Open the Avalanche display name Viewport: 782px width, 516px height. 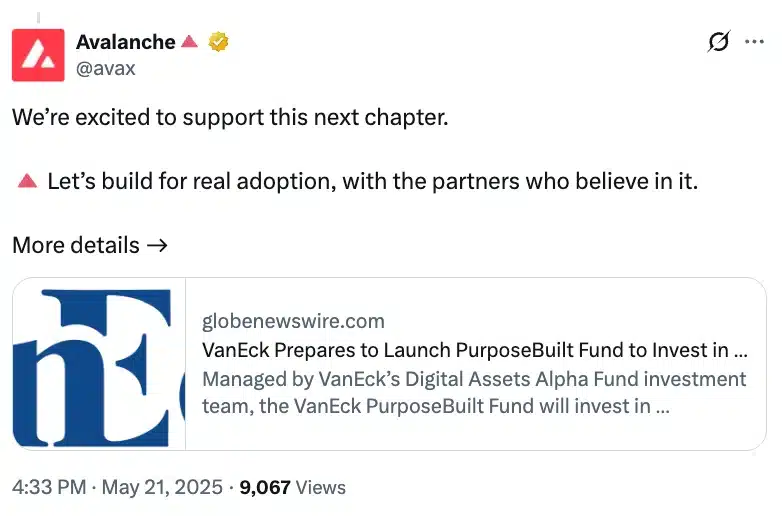coord(126,42)
